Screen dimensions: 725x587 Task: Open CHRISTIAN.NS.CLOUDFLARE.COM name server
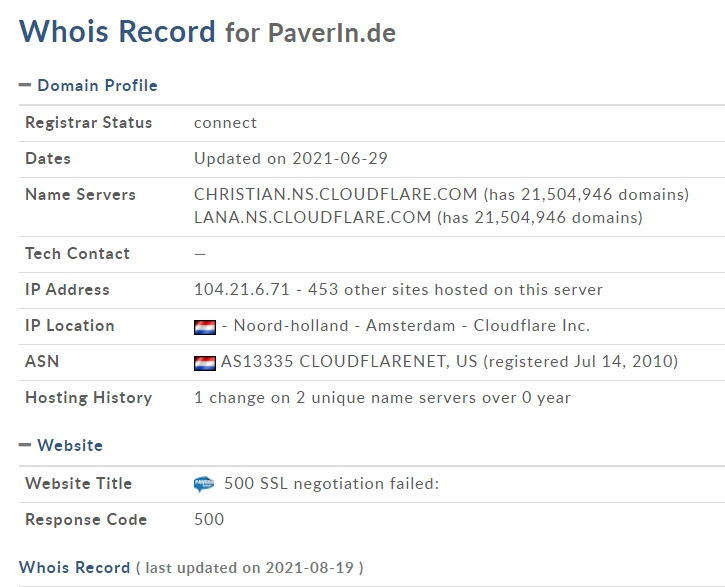(335, 194)
